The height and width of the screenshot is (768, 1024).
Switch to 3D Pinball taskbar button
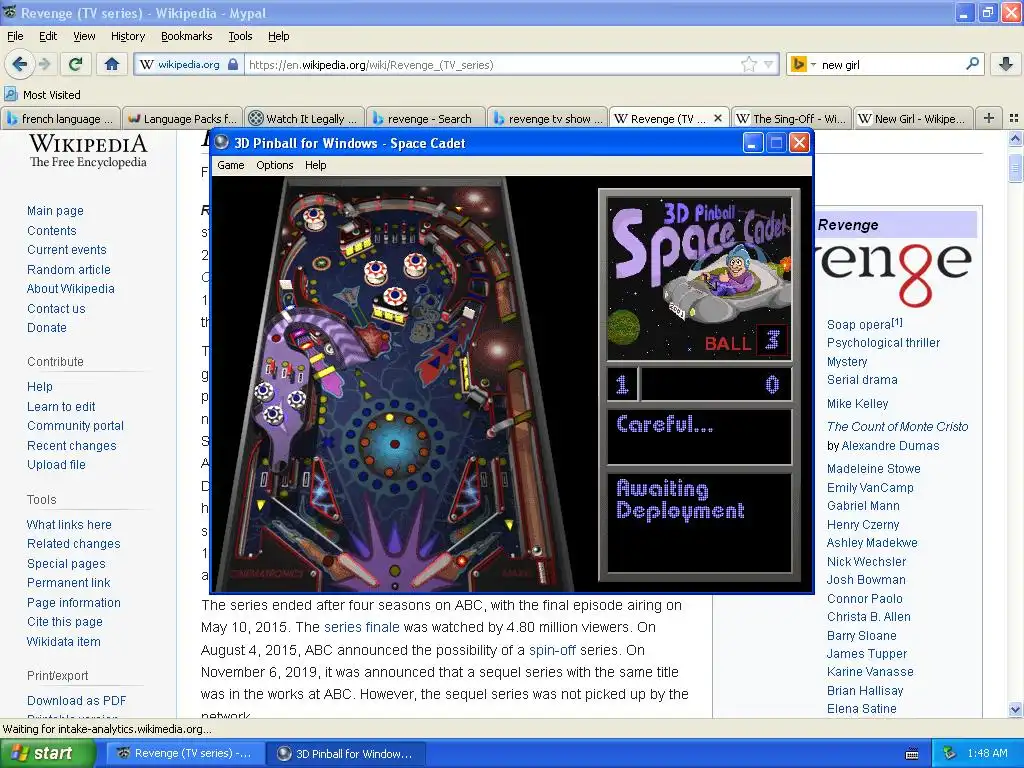pyautogui.click(x=346, y=754)
